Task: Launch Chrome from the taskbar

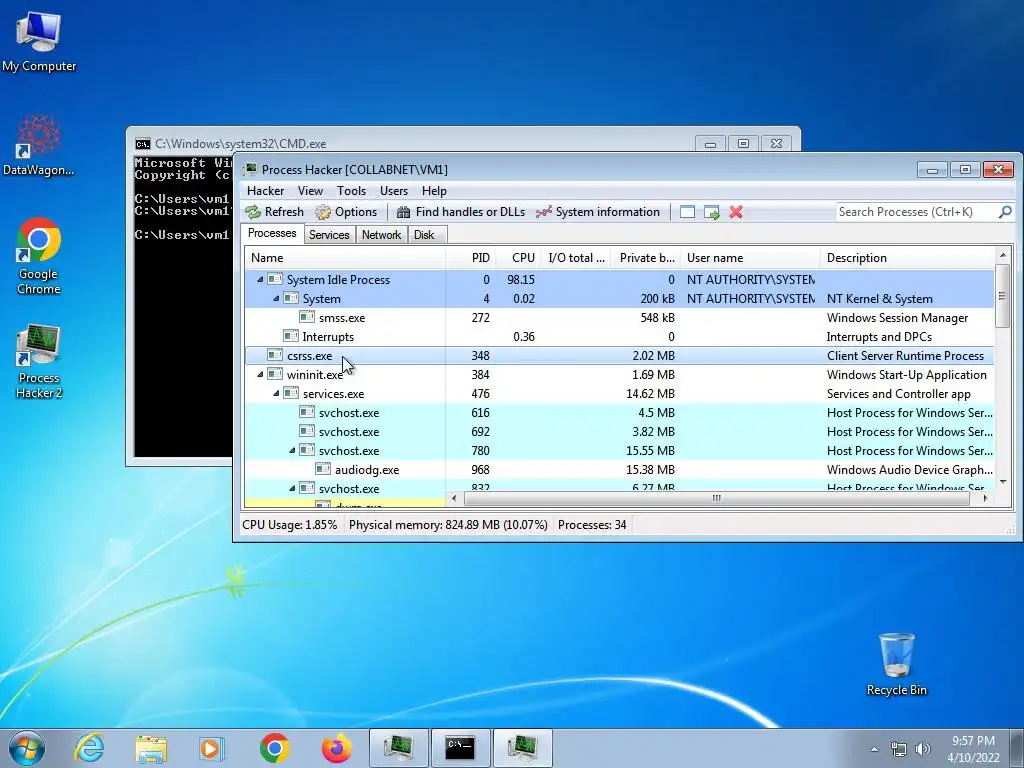Action: click(274, 748)
